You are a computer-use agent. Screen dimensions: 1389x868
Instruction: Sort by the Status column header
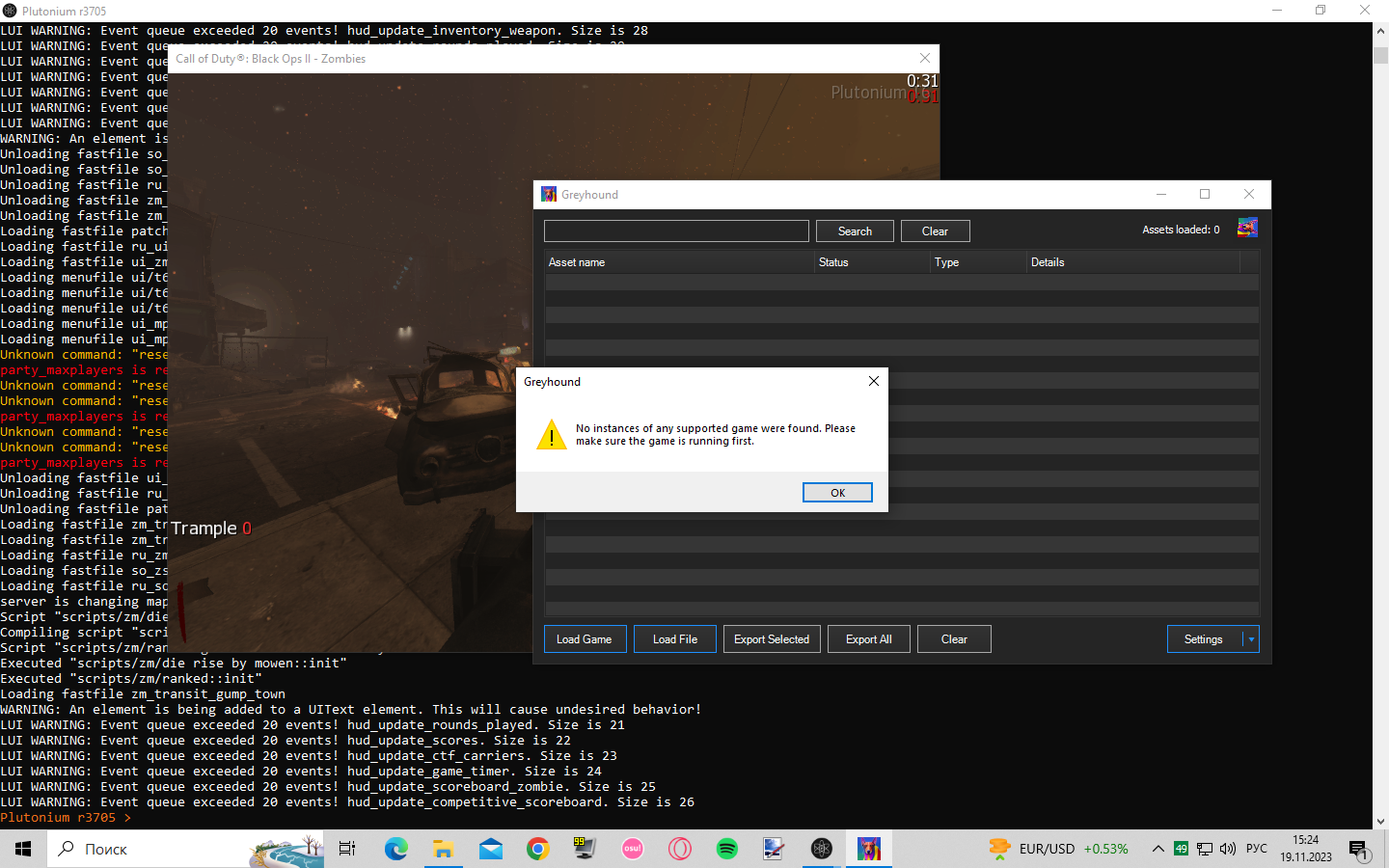[x=873, y=262]
